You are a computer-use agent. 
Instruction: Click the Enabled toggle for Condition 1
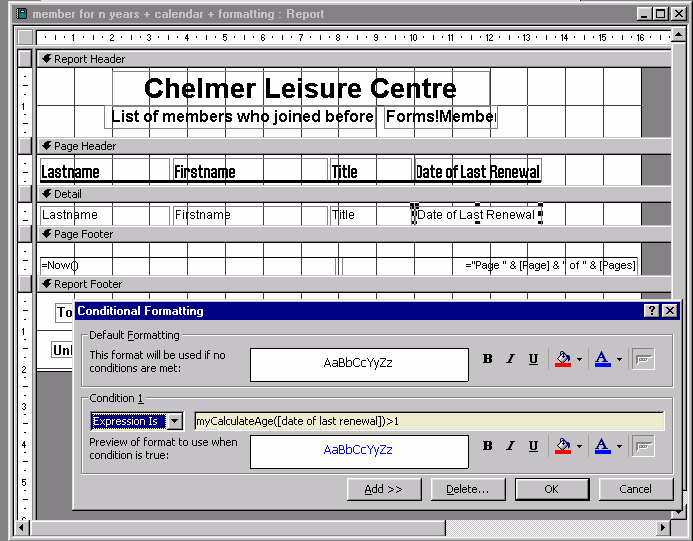(x=643, y=447)
